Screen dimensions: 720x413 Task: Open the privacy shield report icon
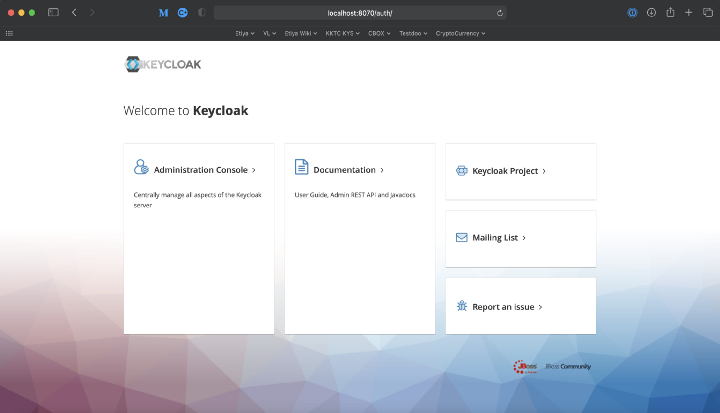201,12
